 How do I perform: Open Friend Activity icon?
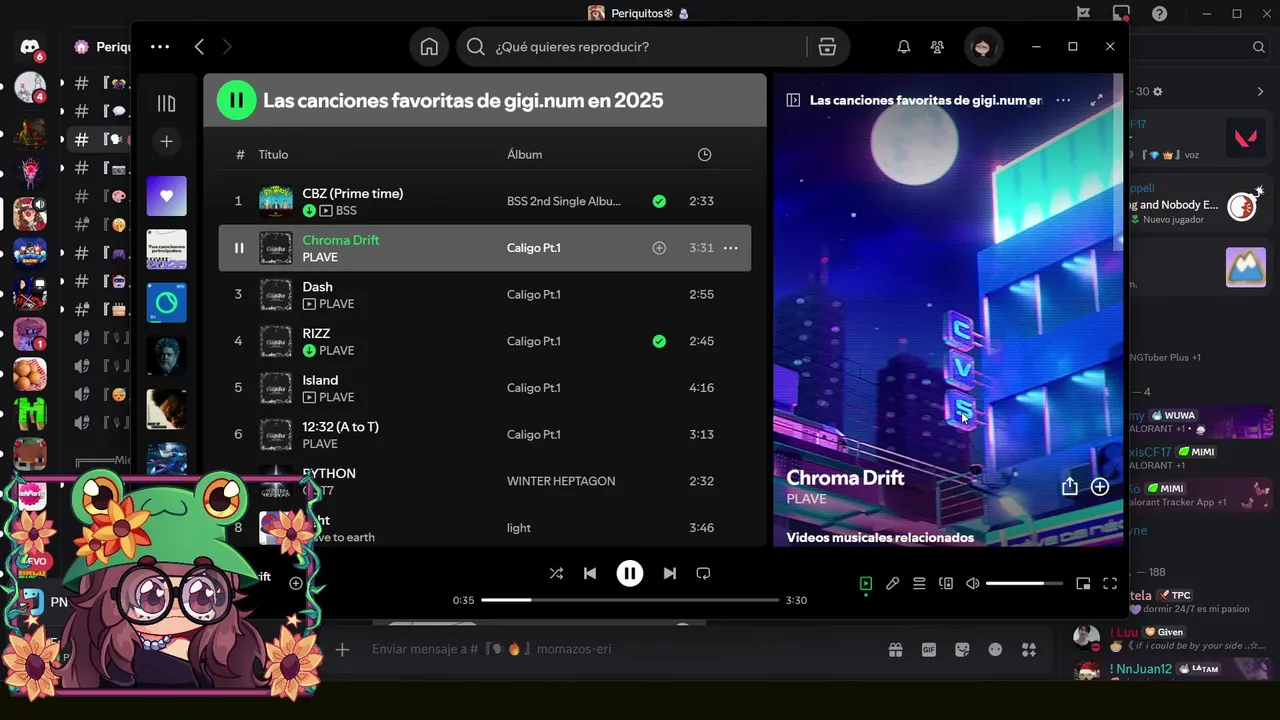click(x=938, y=47)
